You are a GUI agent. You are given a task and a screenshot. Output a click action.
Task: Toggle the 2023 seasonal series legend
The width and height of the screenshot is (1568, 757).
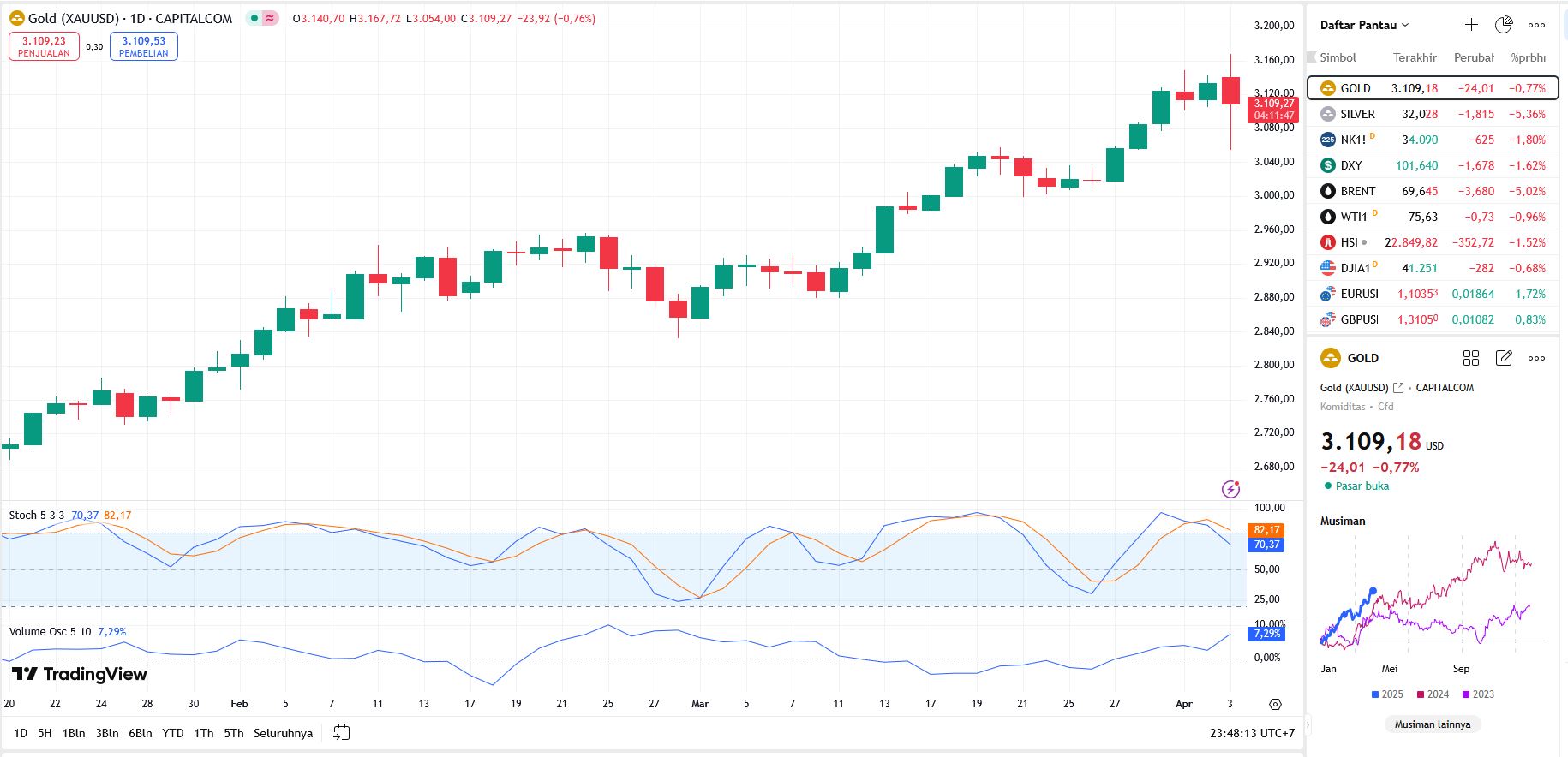(1478, 694)
